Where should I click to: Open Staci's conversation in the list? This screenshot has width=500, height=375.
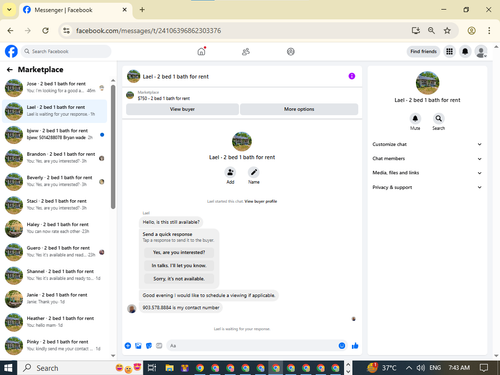(x=55, y=205)
